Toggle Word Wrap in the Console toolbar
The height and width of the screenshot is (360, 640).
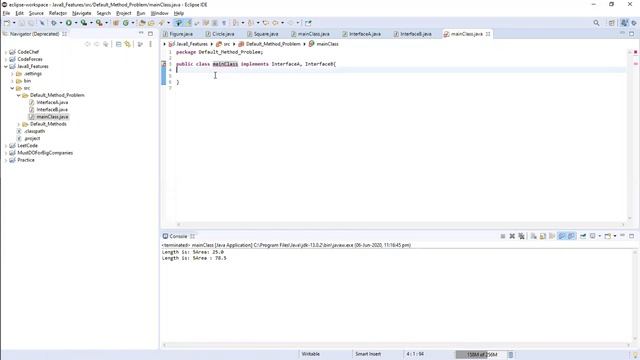[x=552, y=236]
